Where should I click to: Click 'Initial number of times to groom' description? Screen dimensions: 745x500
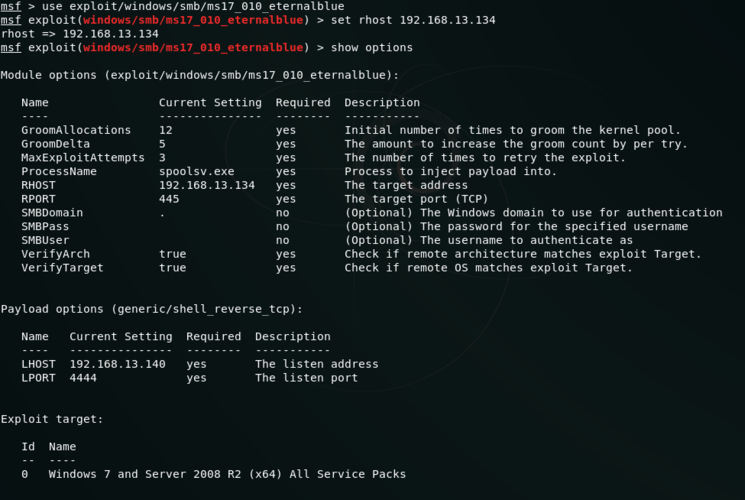[513, 130]
